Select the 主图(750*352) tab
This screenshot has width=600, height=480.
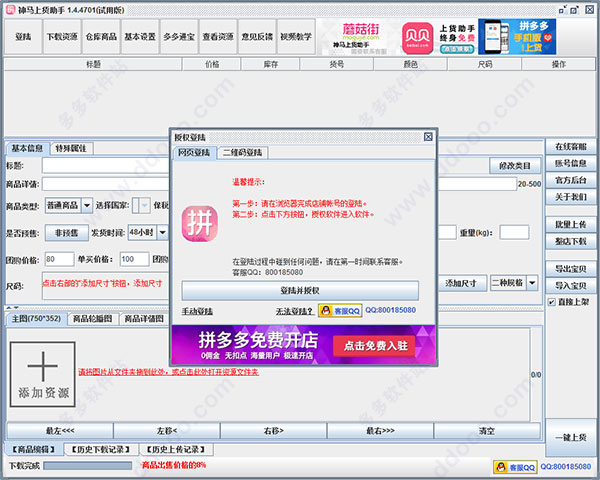tap(36, 318)
